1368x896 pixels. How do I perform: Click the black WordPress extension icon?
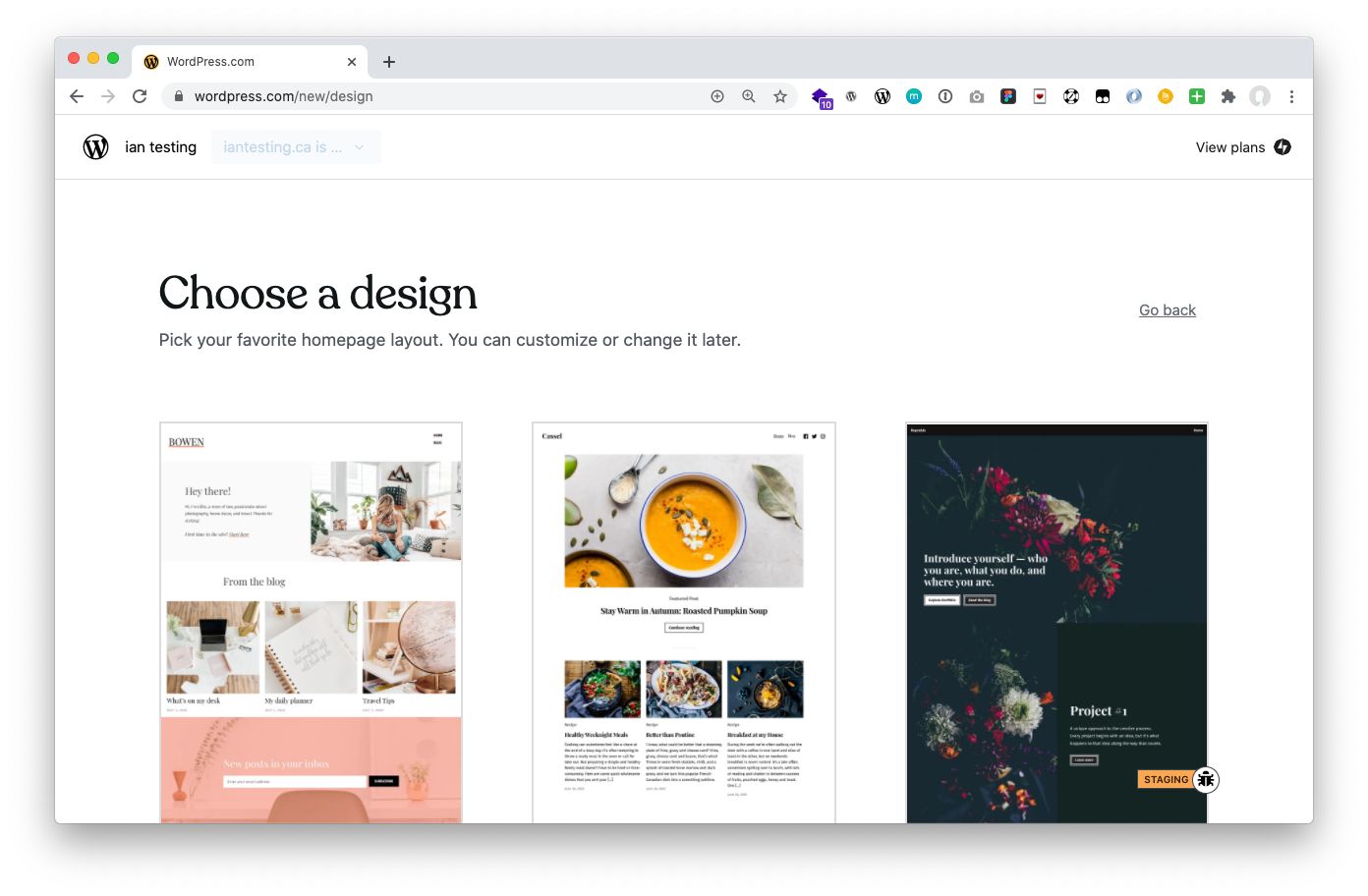[x=883, y=96]
